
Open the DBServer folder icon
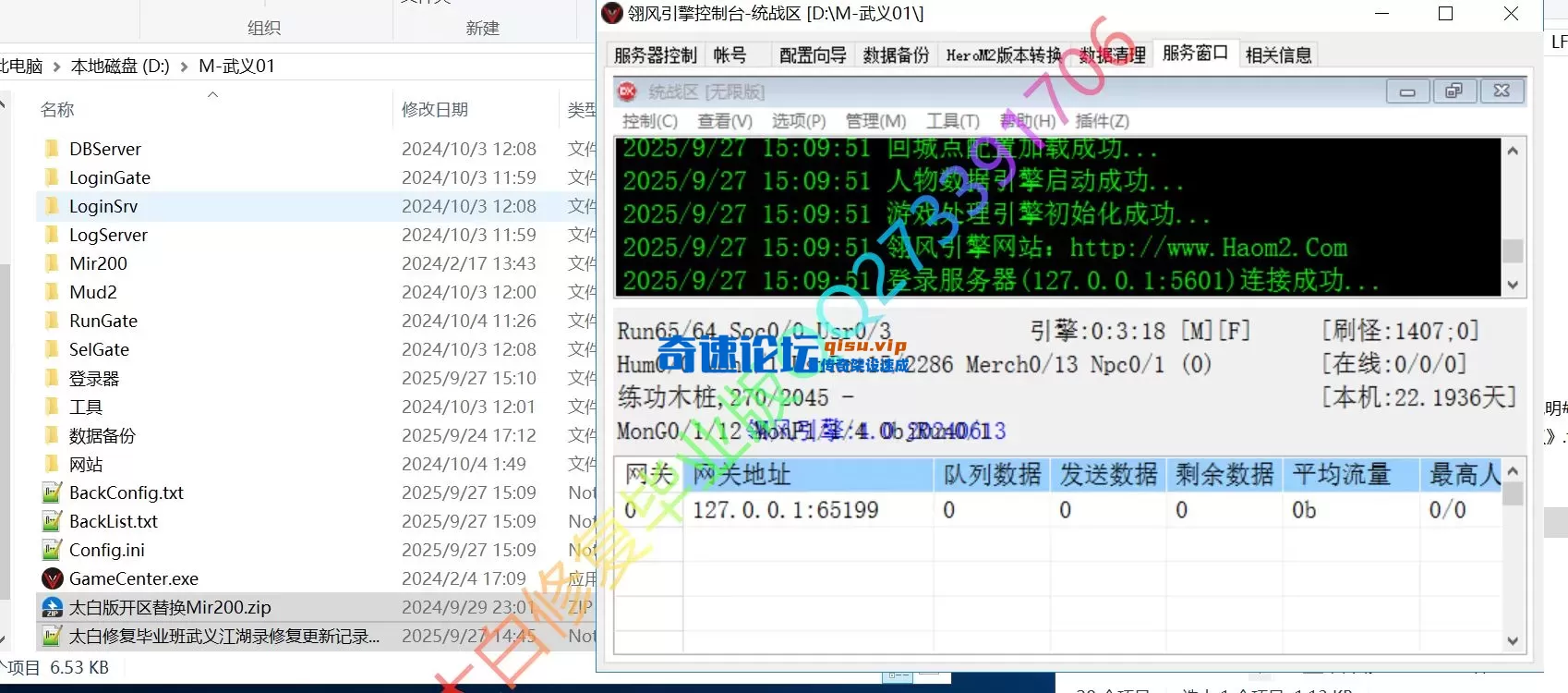pos(52,149)
